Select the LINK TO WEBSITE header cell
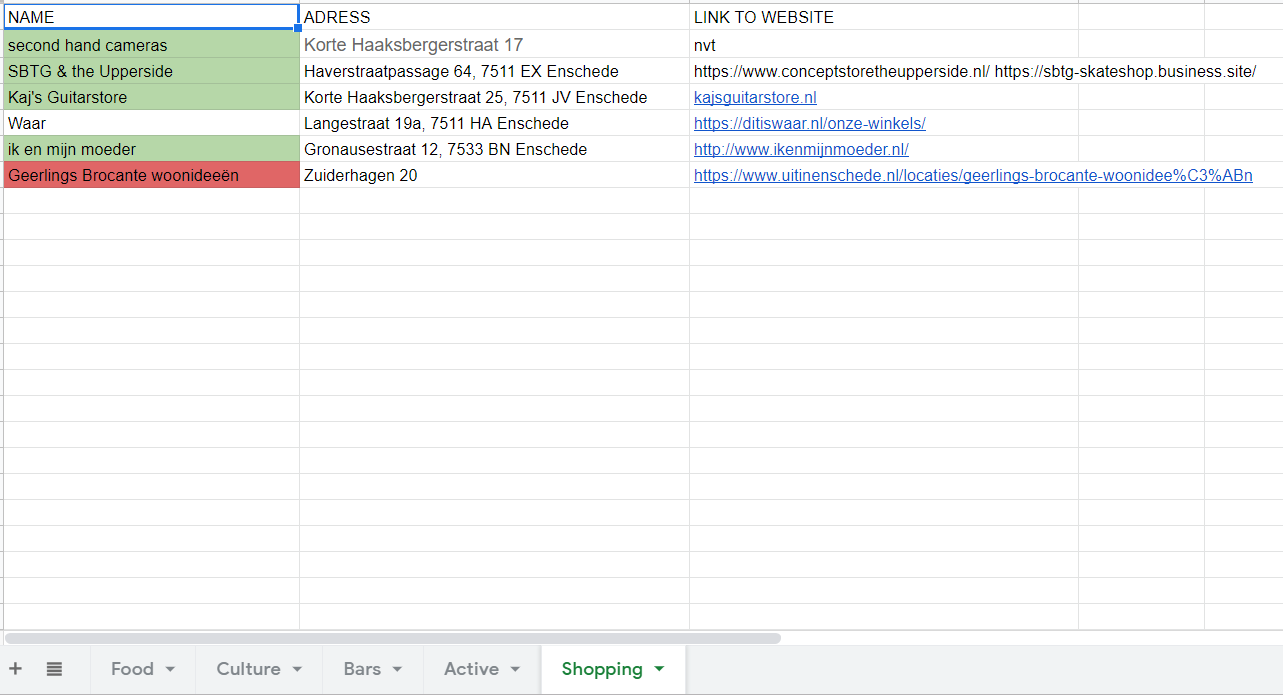Viewport: 1283px width, 695px height. (883, 17)
